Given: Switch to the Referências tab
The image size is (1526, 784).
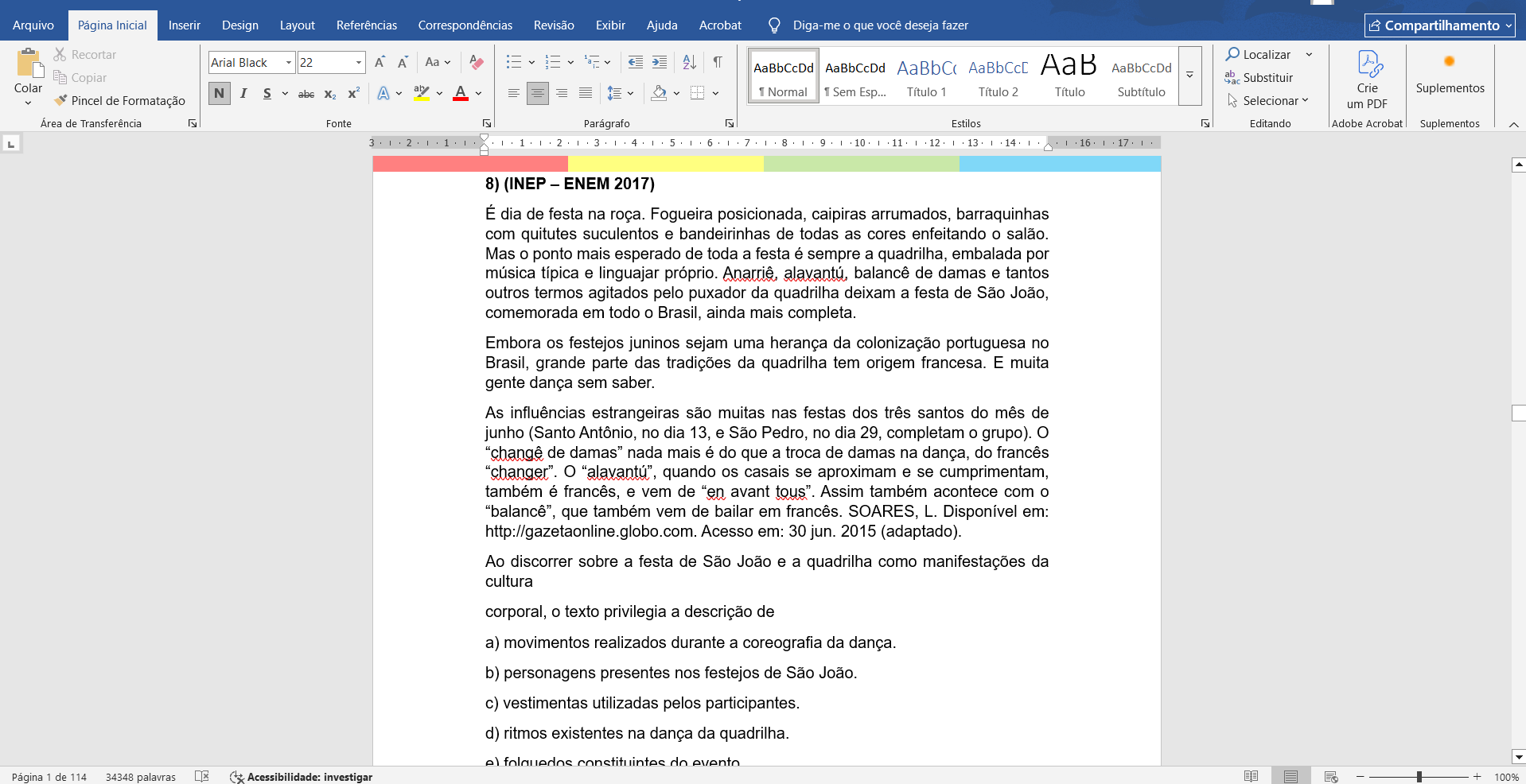Looking at the screenshot, I should [367, 25].
